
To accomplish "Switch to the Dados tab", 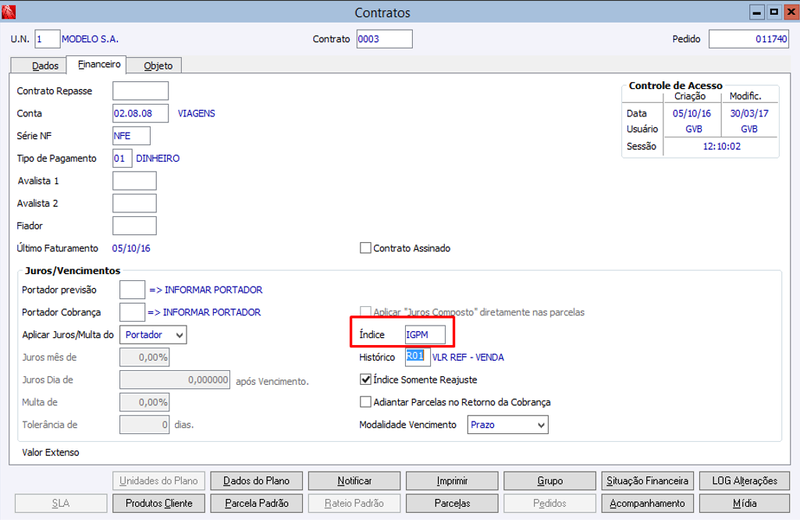I will 39,66.
